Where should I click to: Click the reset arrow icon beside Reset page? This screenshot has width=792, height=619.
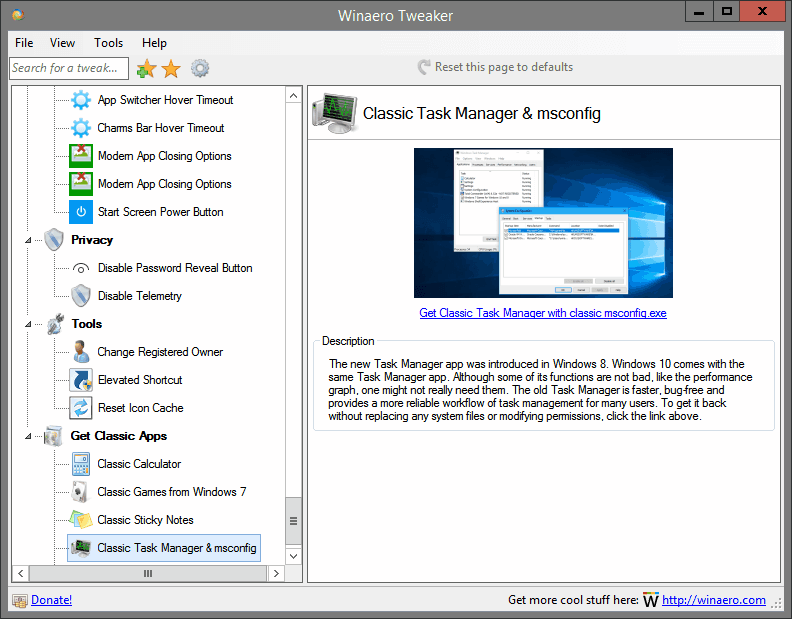pos(424,67)
